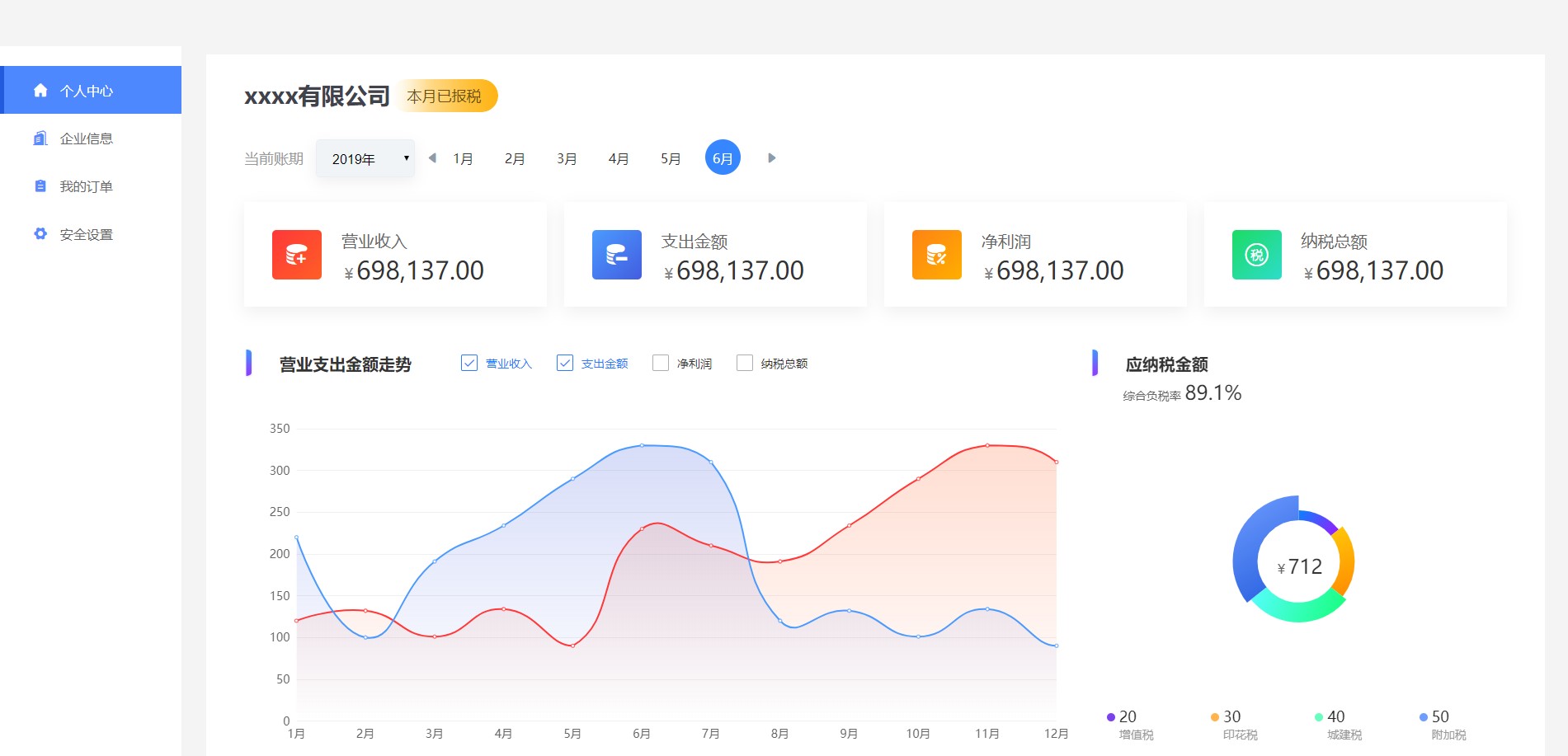This screenshot has width=1568, height=756.
Task: Open the 2019年 year dropdown
Action: 365,157
